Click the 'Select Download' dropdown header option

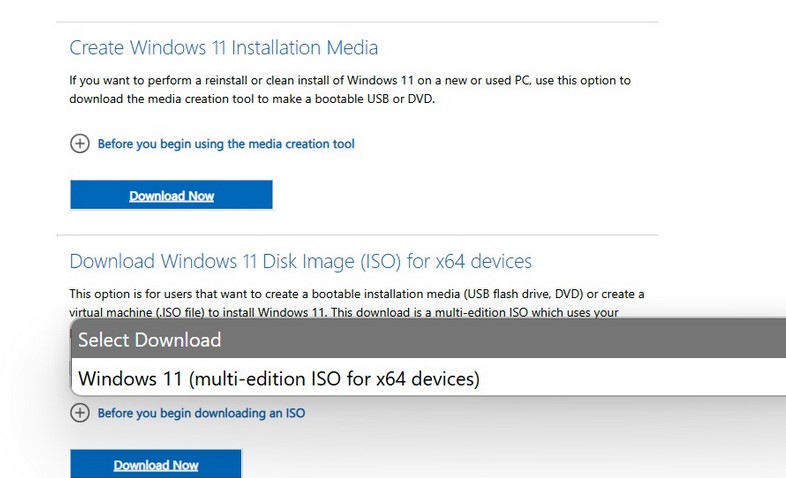pyautogui.click(x=429, y=339)
